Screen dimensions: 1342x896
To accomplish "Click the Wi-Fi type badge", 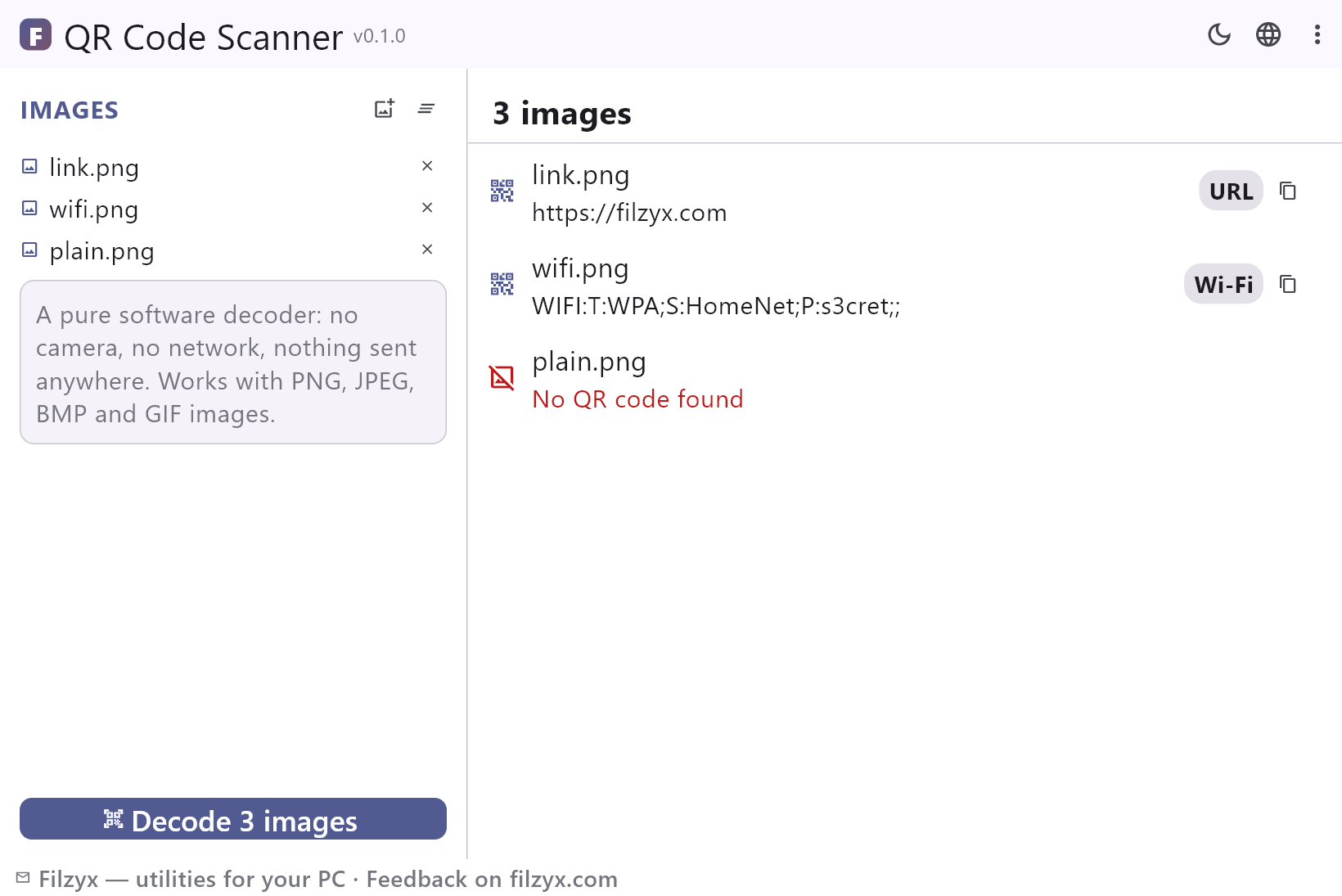I will point(1223,284).
